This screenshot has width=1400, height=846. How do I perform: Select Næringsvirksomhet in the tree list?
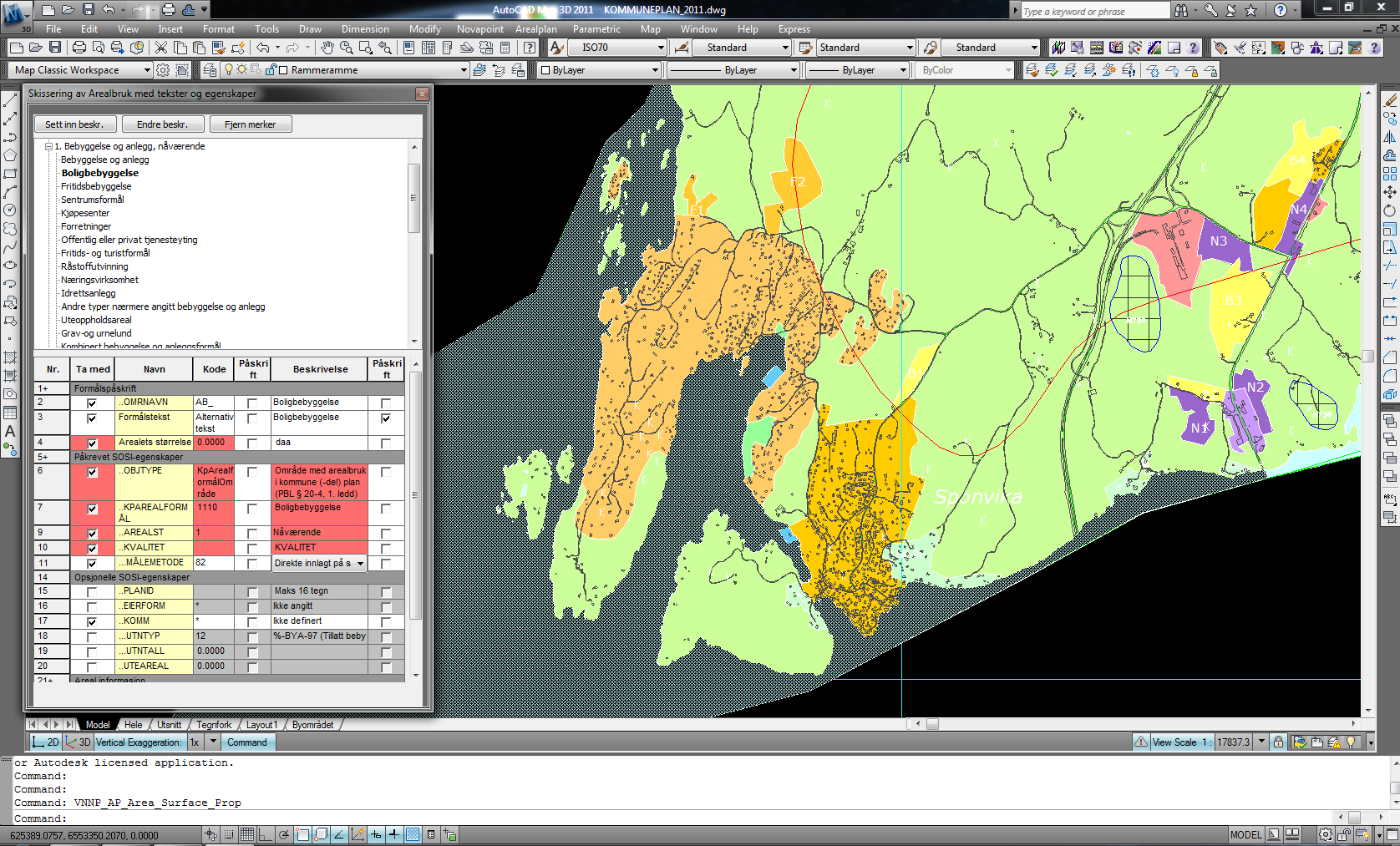click(99, 280)
